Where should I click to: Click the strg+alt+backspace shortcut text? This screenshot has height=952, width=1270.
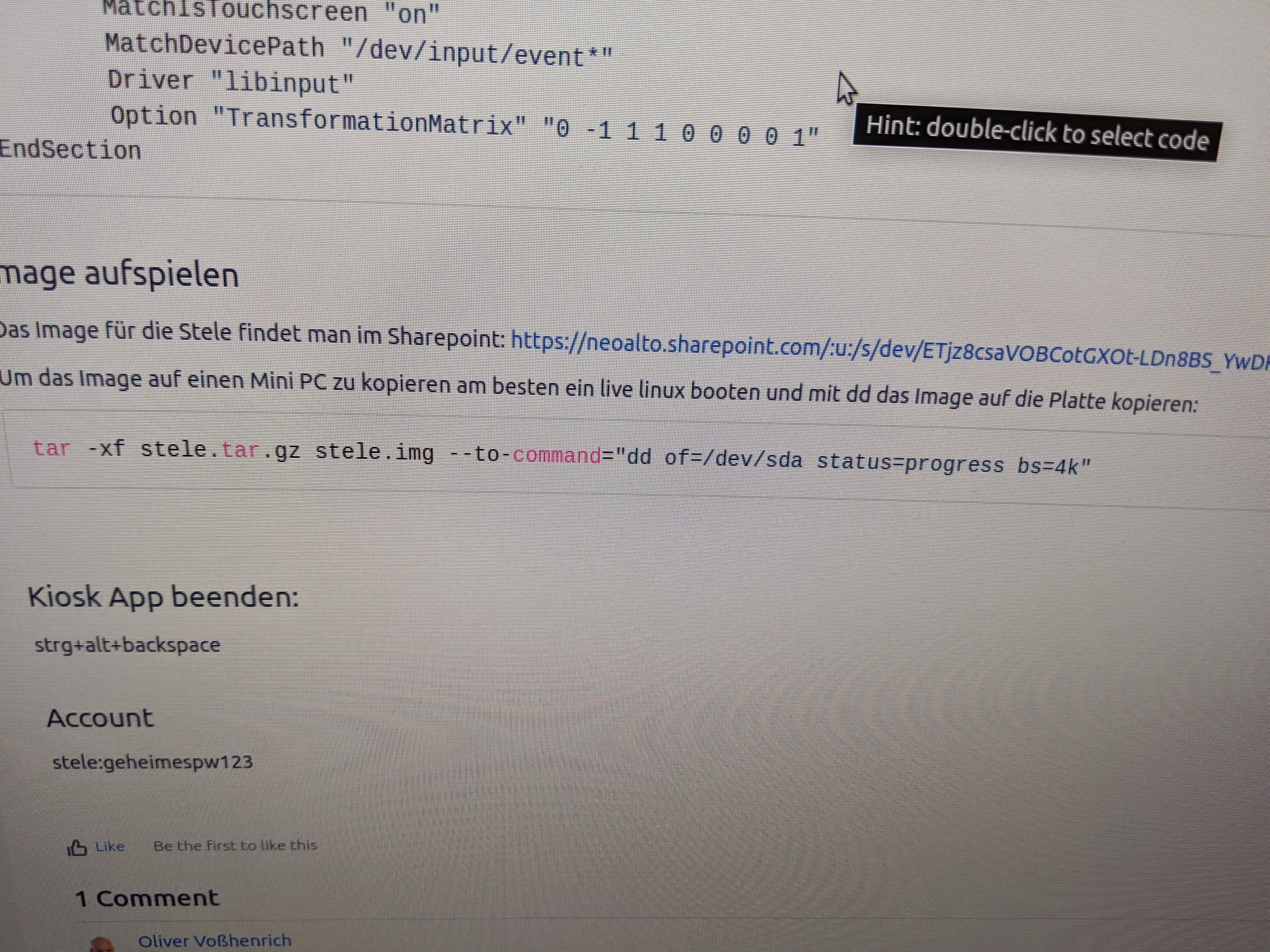(127, 645)
